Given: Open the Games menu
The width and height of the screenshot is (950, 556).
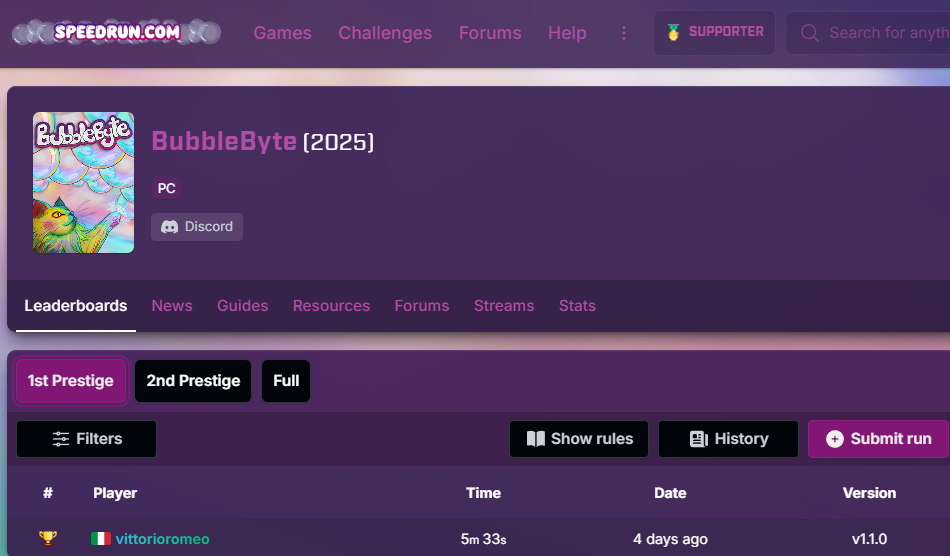Looking at the screenshot, I should 282,33.
